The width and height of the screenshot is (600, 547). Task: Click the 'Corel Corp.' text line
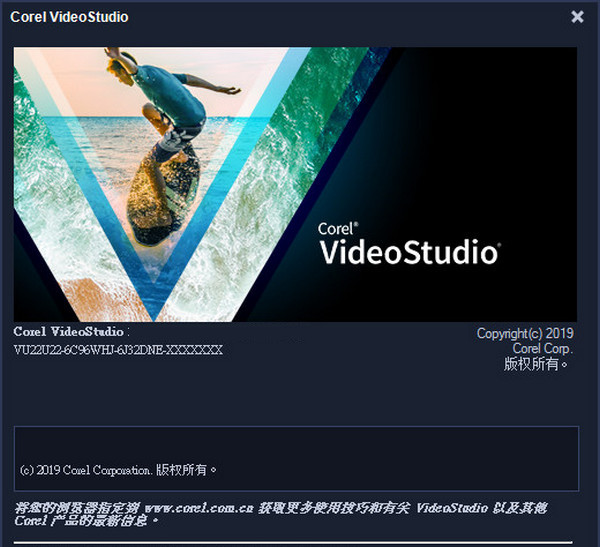pyautogui.click(x=542, y=348)
